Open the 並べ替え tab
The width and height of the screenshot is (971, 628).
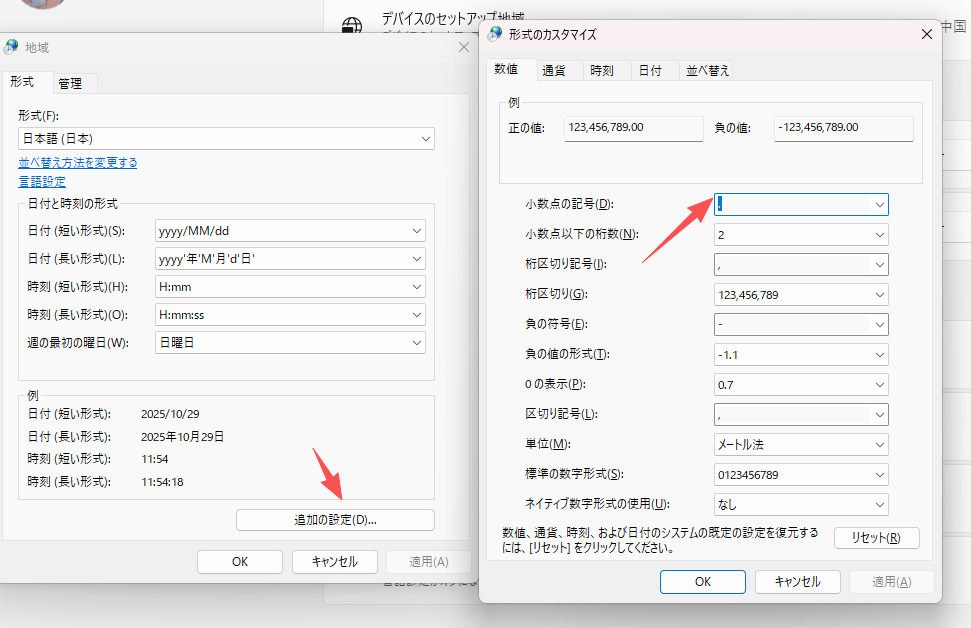[708, 70]
